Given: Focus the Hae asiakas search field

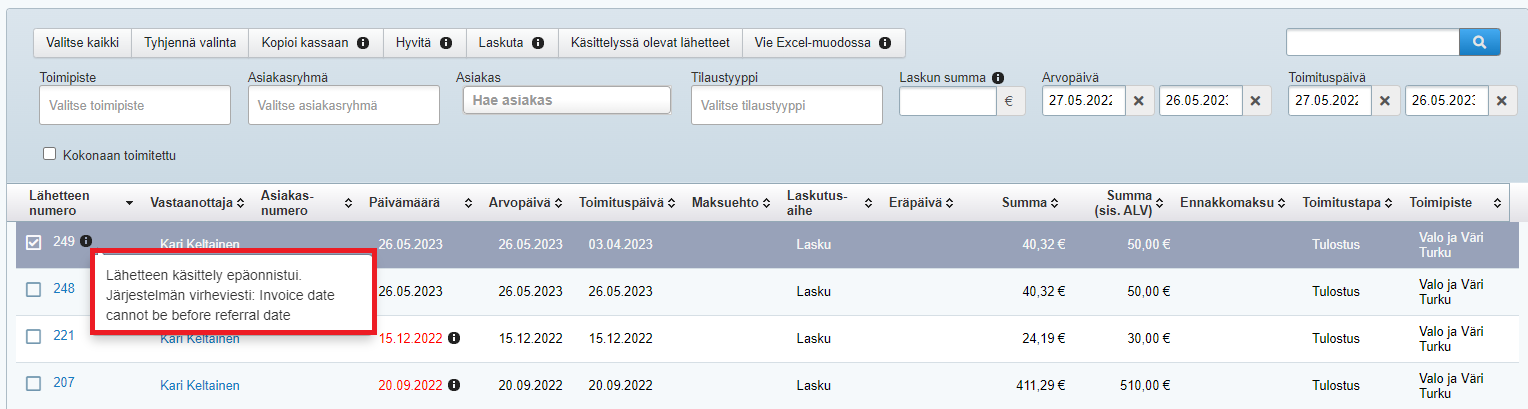Looking at the screenshot, I should coord(566,100).
